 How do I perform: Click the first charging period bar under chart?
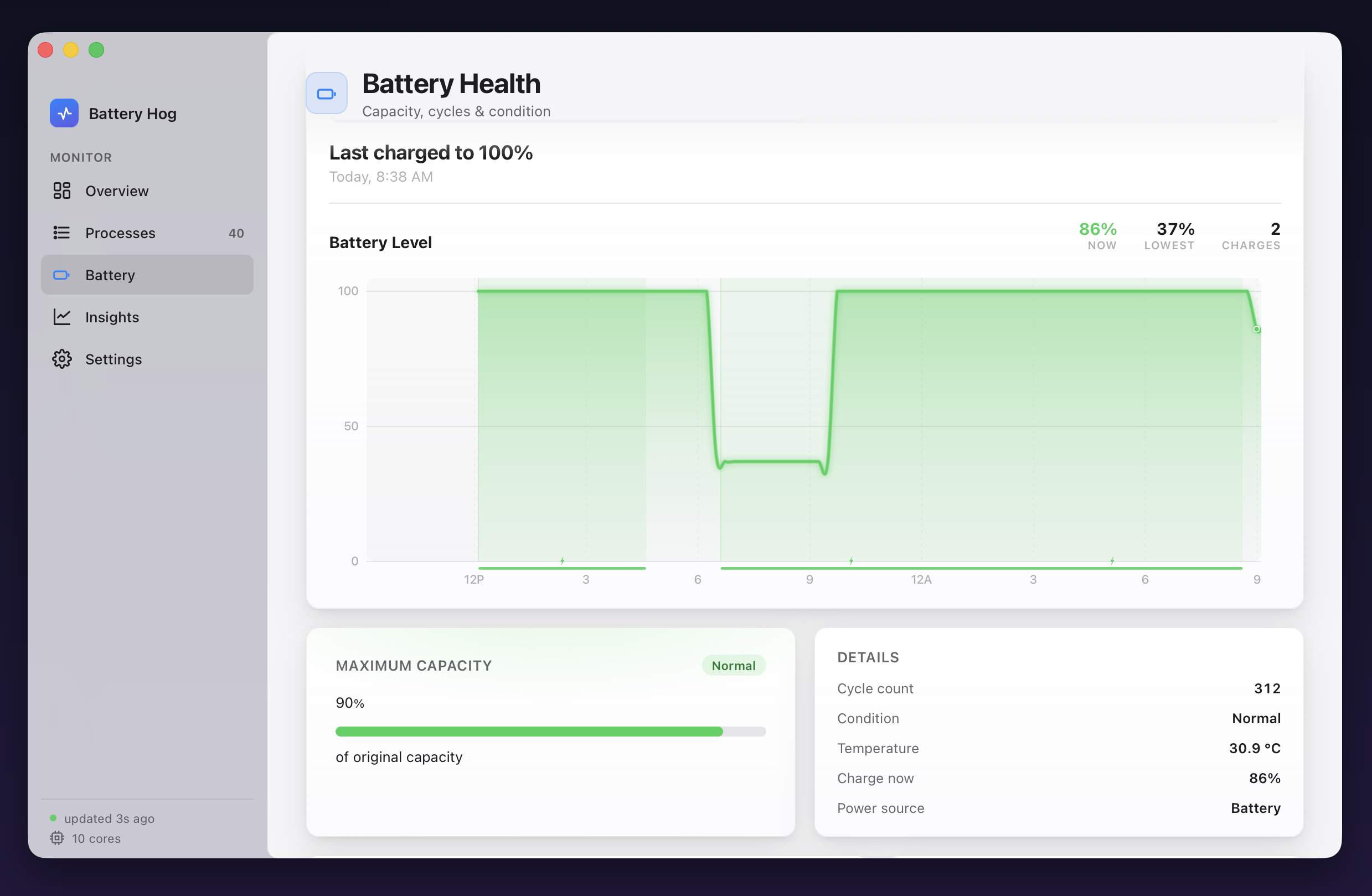tap(562, 569)
